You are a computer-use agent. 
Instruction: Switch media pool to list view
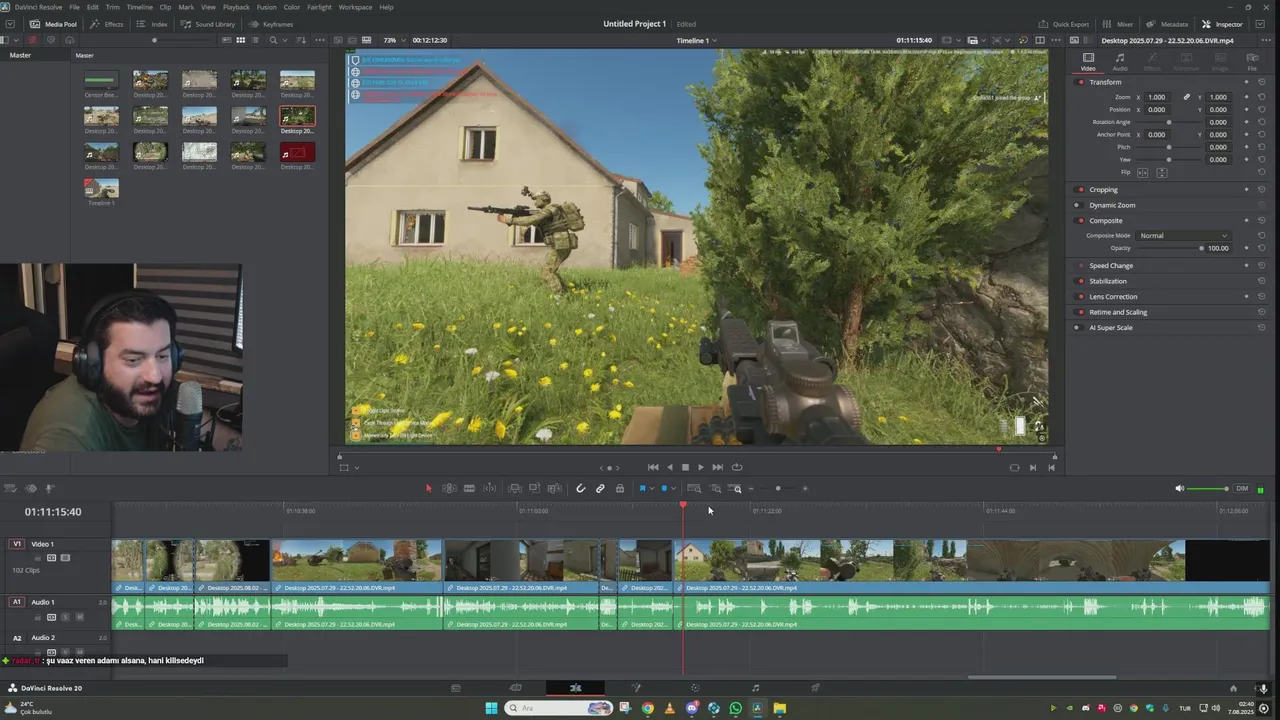tap(257, 40)
